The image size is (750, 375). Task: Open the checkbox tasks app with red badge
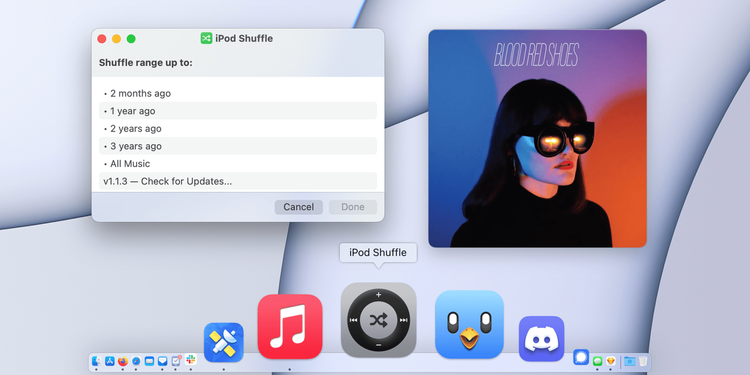[x=176, y=361]
